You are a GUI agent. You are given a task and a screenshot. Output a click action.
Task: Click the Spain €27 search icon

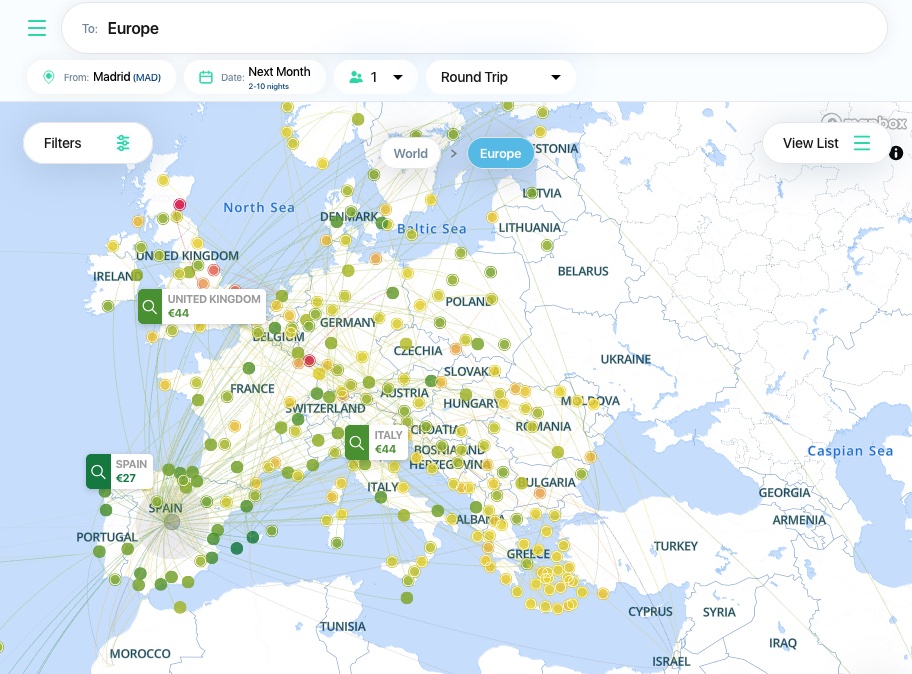(x=98, y=472)
